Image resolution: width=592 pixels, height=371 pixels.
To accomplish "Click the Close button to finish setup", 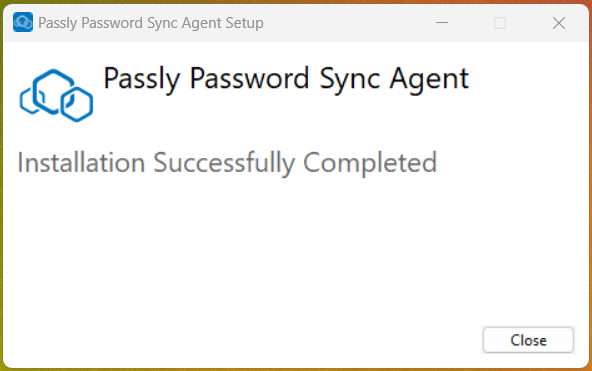I will [528, 340].
